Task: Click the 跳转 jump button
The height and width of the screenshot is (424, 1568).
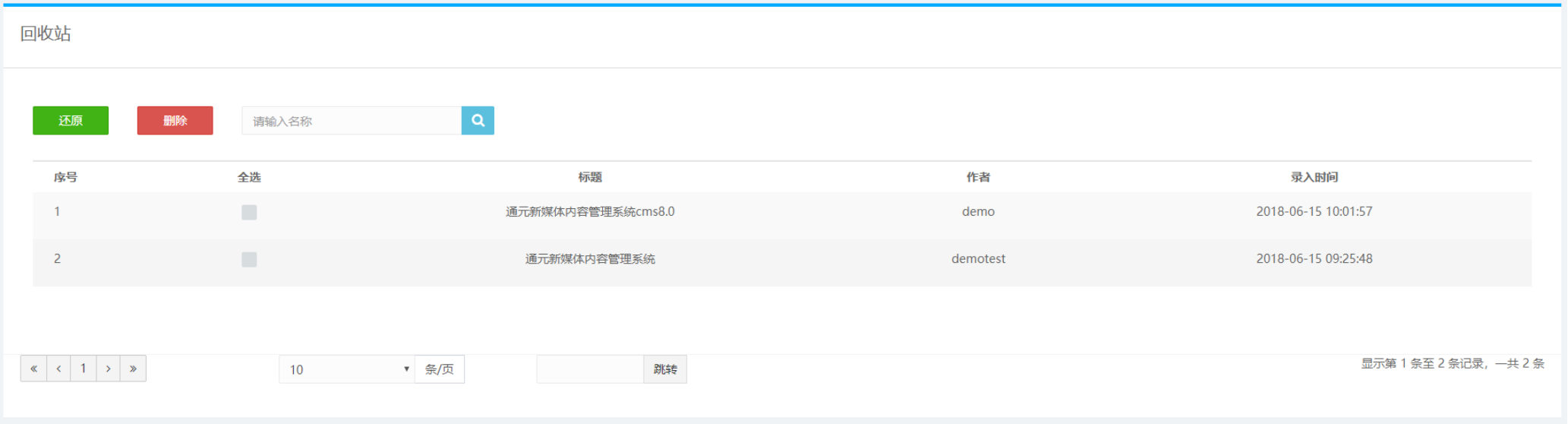Action: coord(665,369)
